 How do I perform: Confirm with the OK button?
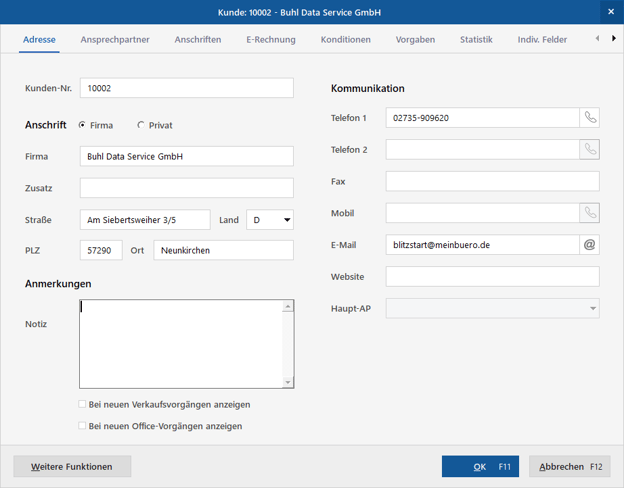pos(480,467)
